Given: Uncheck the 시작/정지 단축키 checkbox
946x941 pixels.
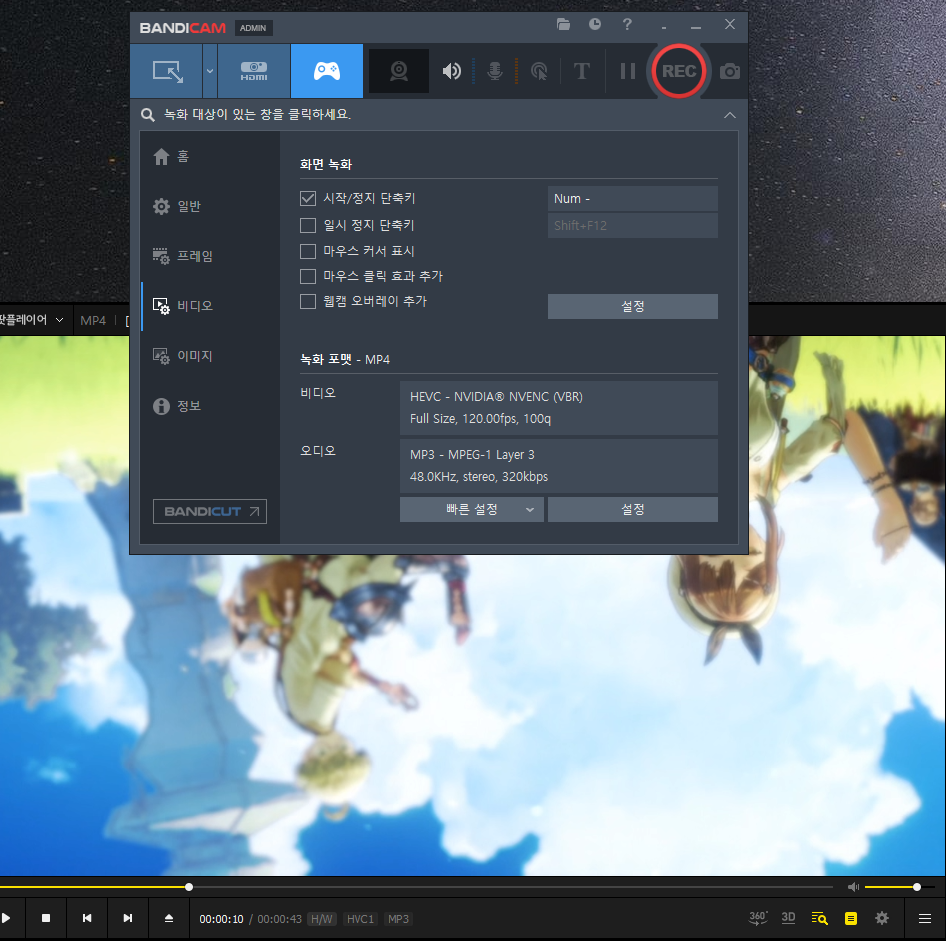Looking at the screenshot, I should pos(308,198).
